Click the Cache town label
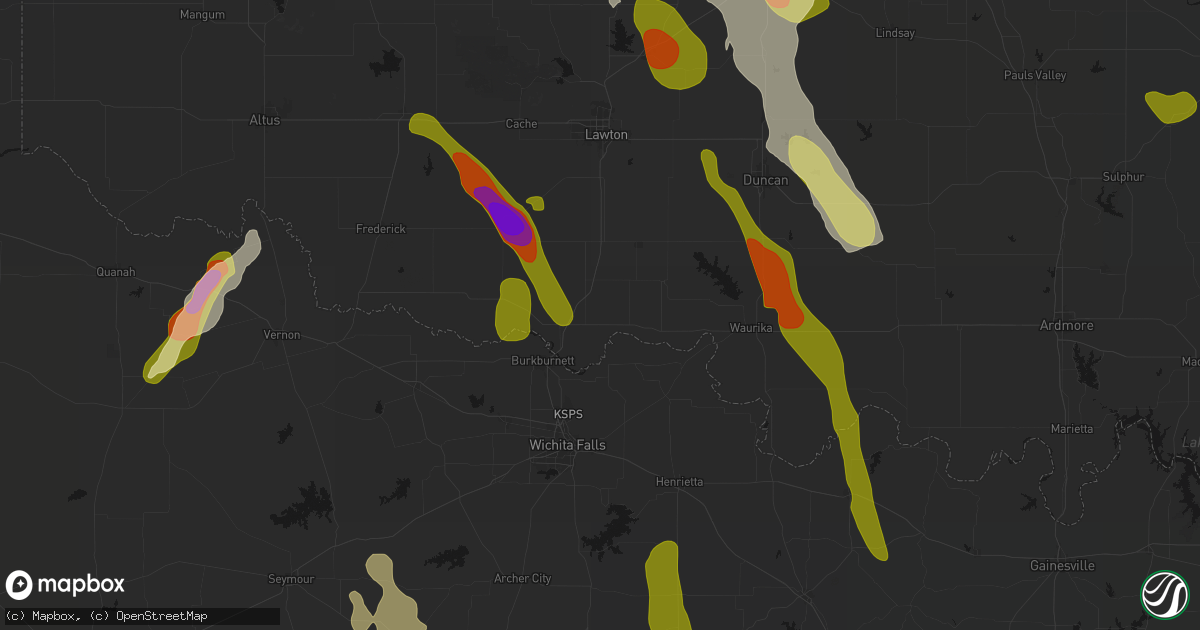 pos(521,125)
